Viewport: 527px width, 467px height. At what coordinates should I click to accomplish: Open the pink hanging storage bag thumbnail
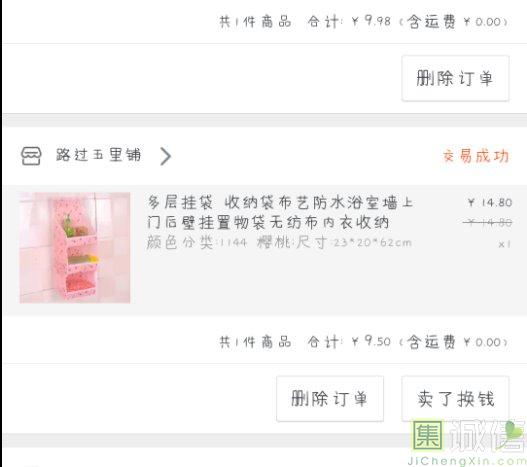[75, 248]
